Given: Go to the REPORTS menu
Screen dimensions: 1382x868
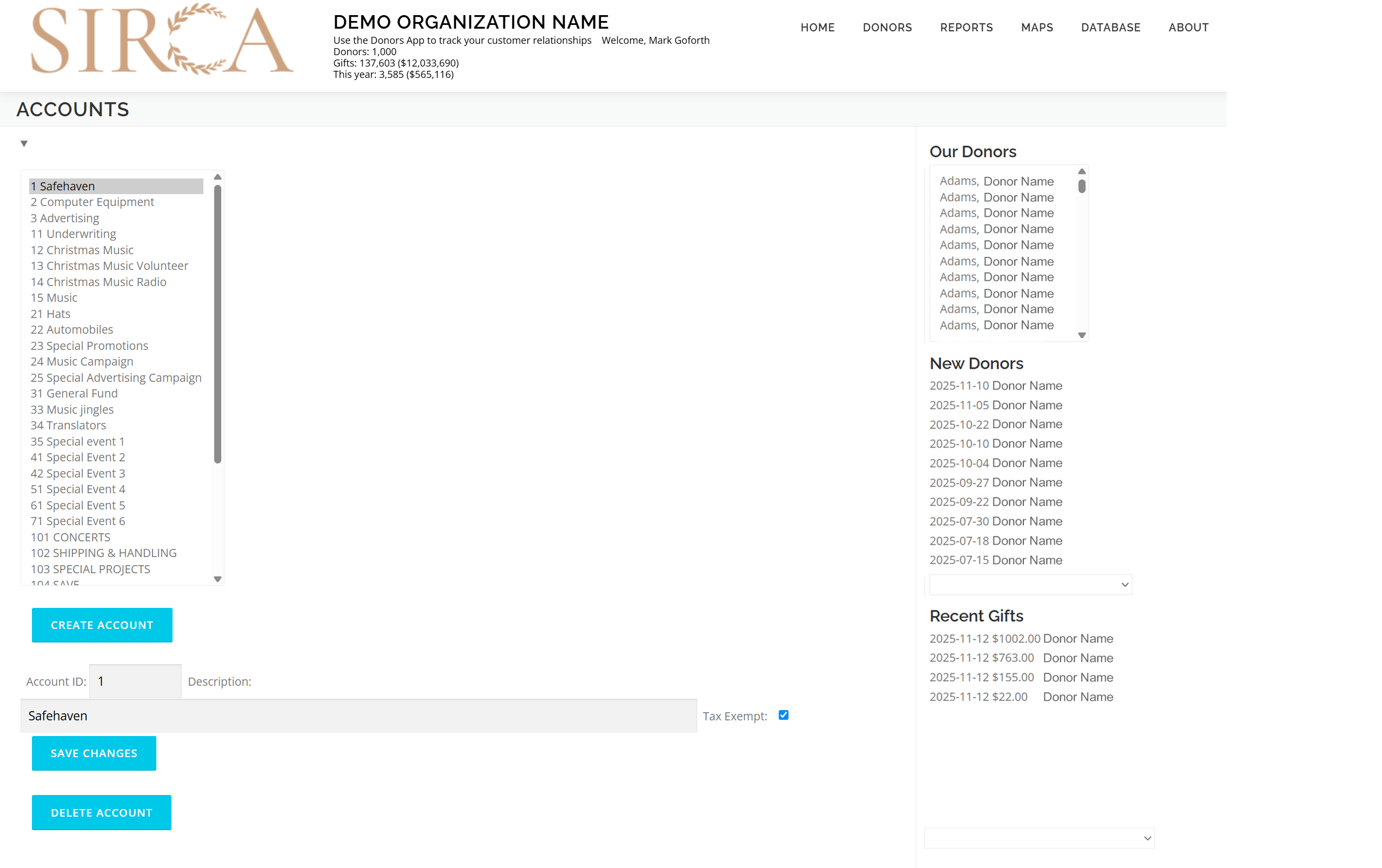Looking at the screenshot, I should [966, 28].
